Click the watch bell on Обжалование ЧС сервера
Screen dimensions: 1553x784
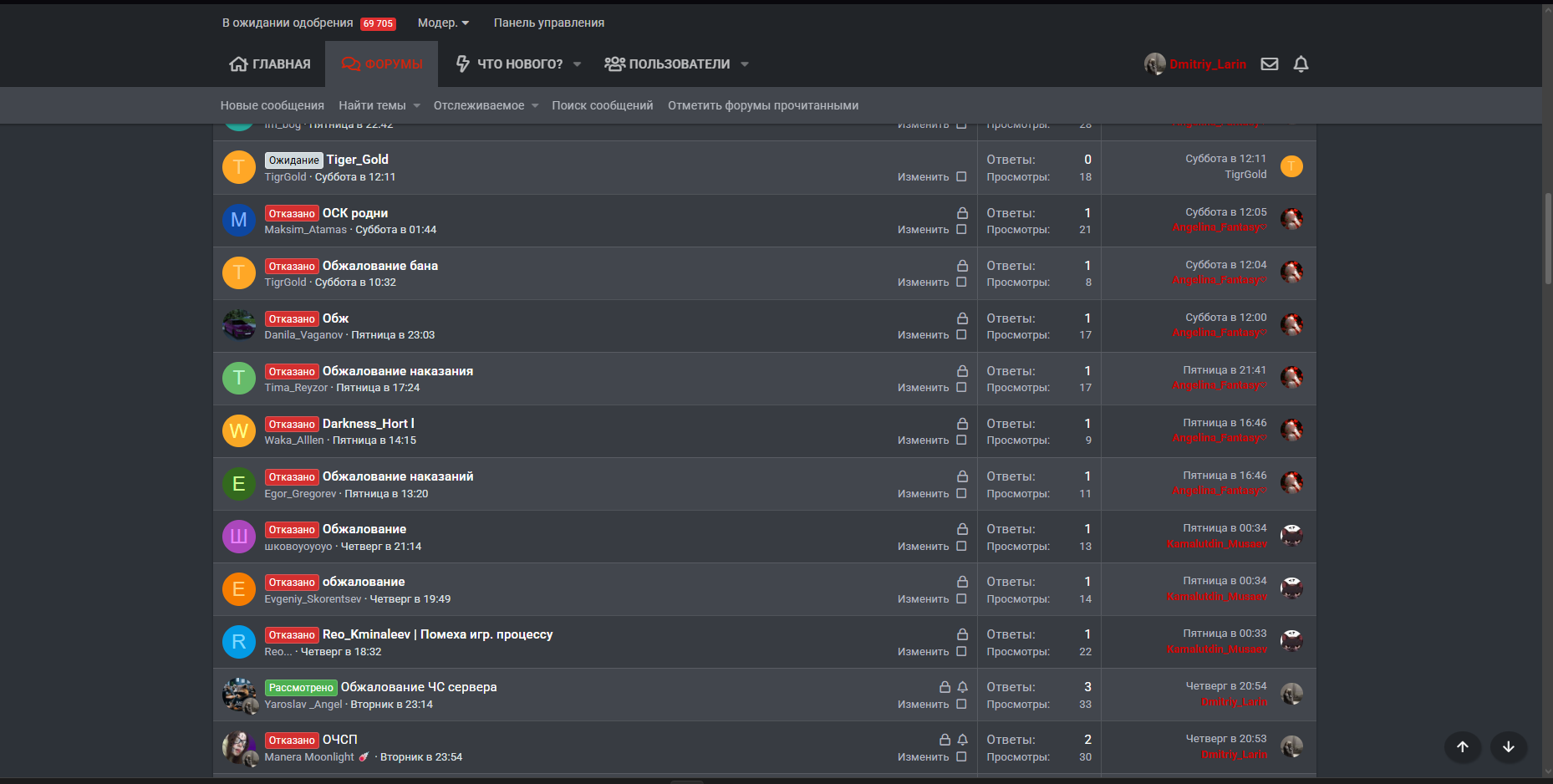point(962,687)
